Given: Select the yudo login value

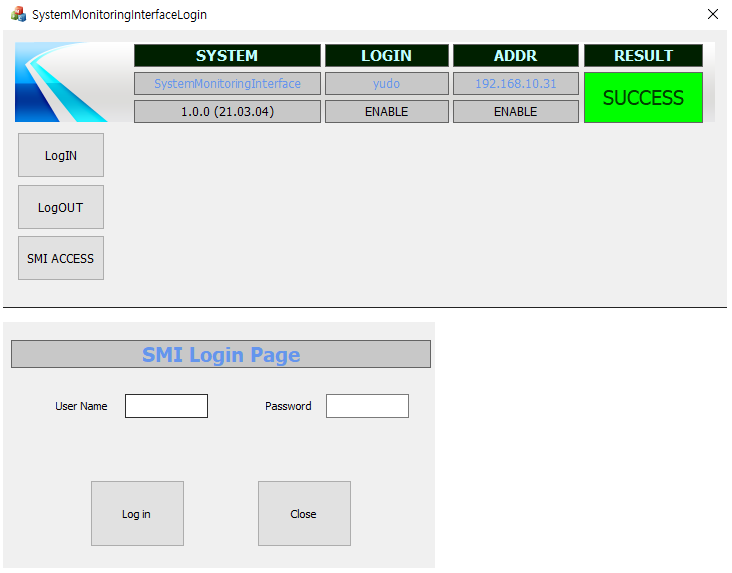Looking at the screenshot, I should (387, 84).
